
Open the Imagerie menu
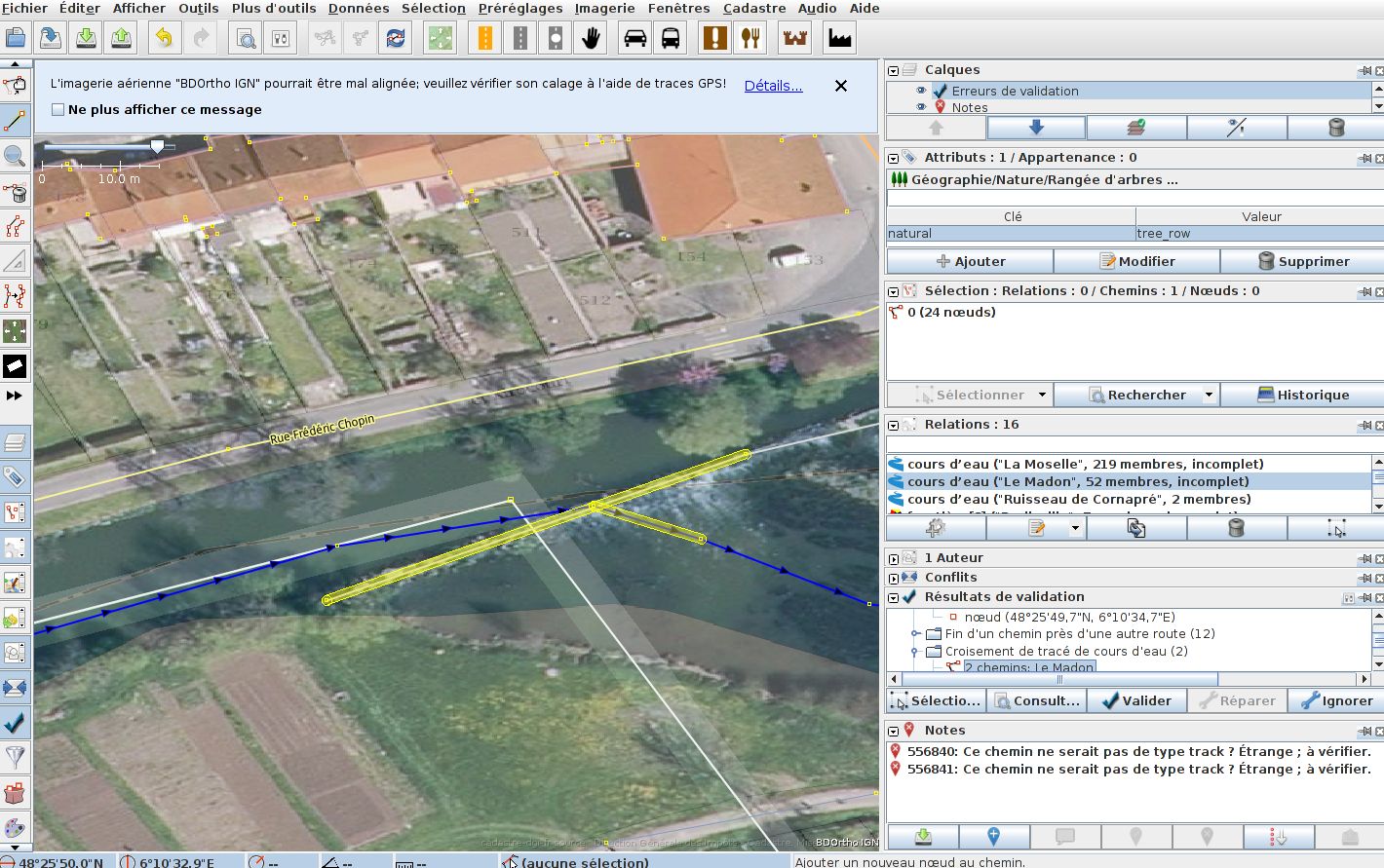[x=604, y=9]
